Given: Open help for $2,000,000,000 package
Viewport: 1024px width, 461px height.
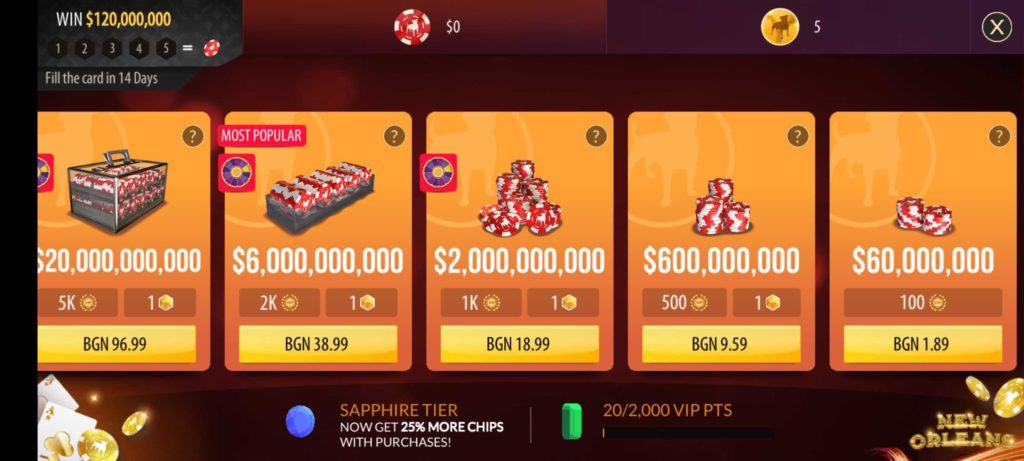Looking at the screenshot, I should [x=596, y=136].
